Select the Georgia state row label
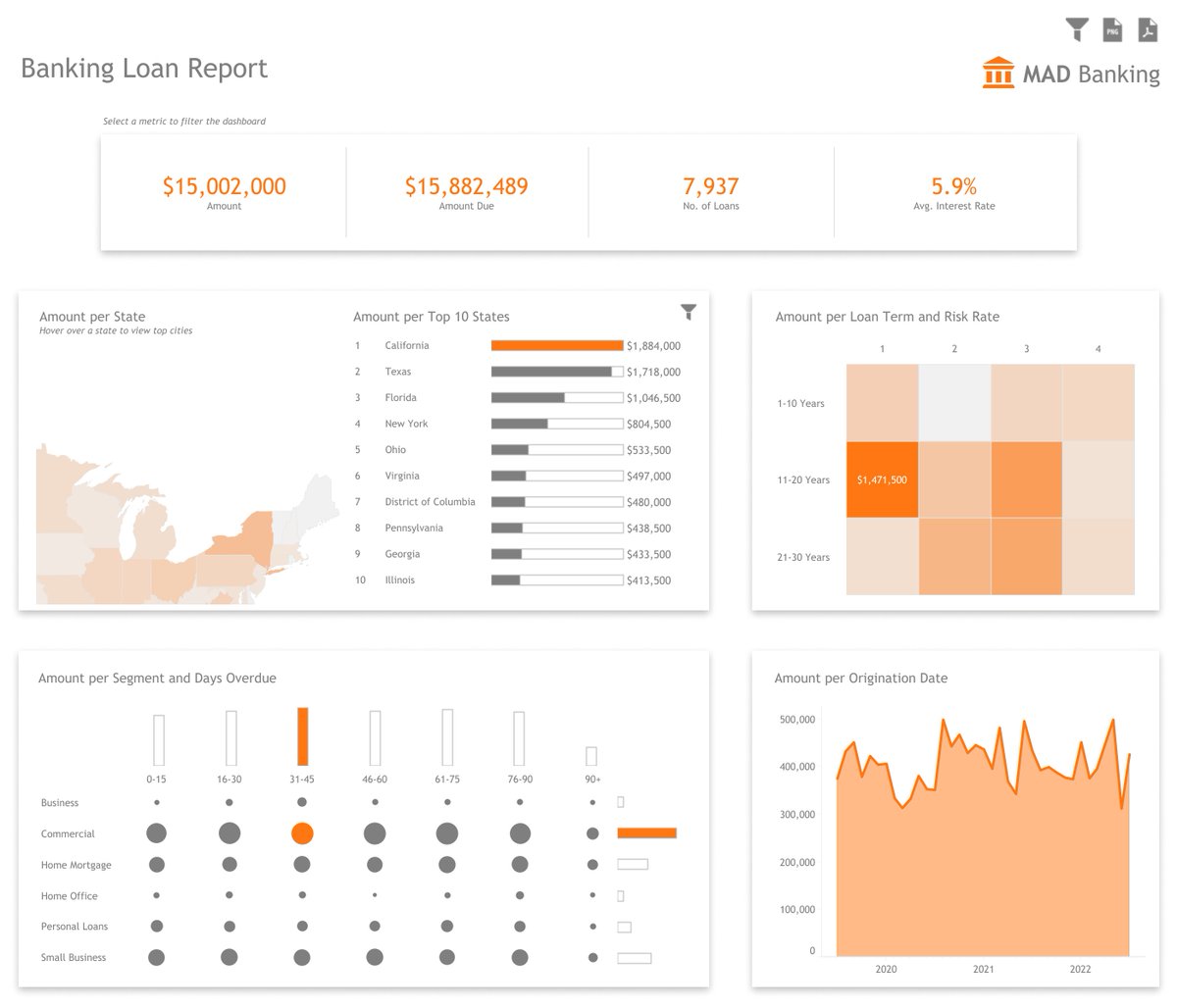 click(402, 554)
